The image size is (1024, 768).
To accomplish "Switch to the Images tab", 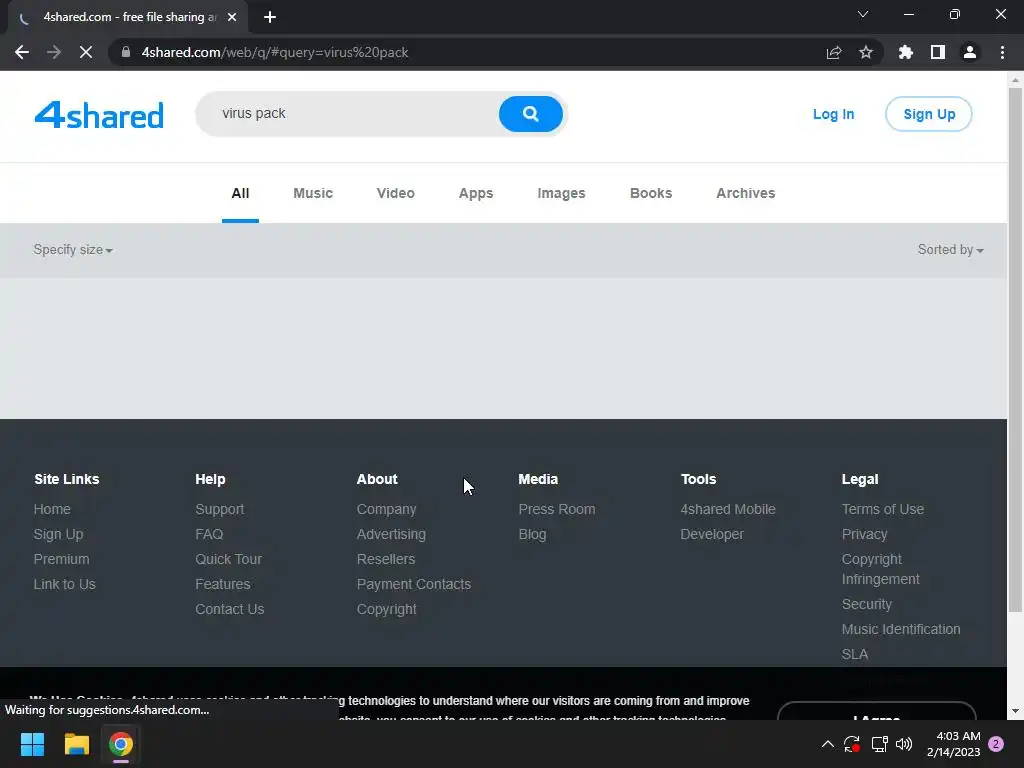I will [561, 193].
